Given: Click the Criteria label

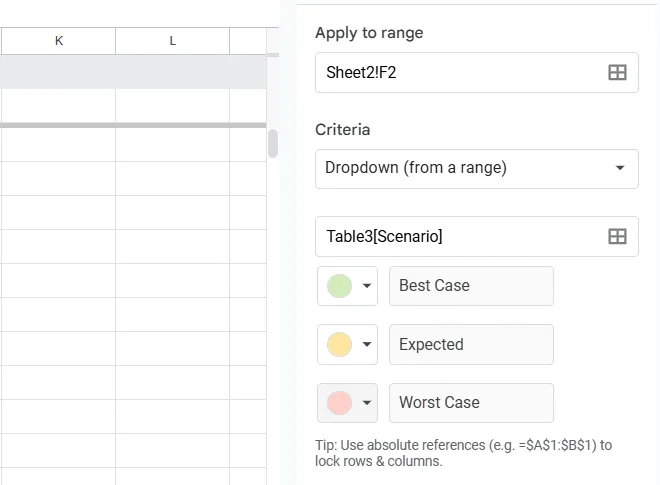Looking at the screenshot, I should (343, 130).
